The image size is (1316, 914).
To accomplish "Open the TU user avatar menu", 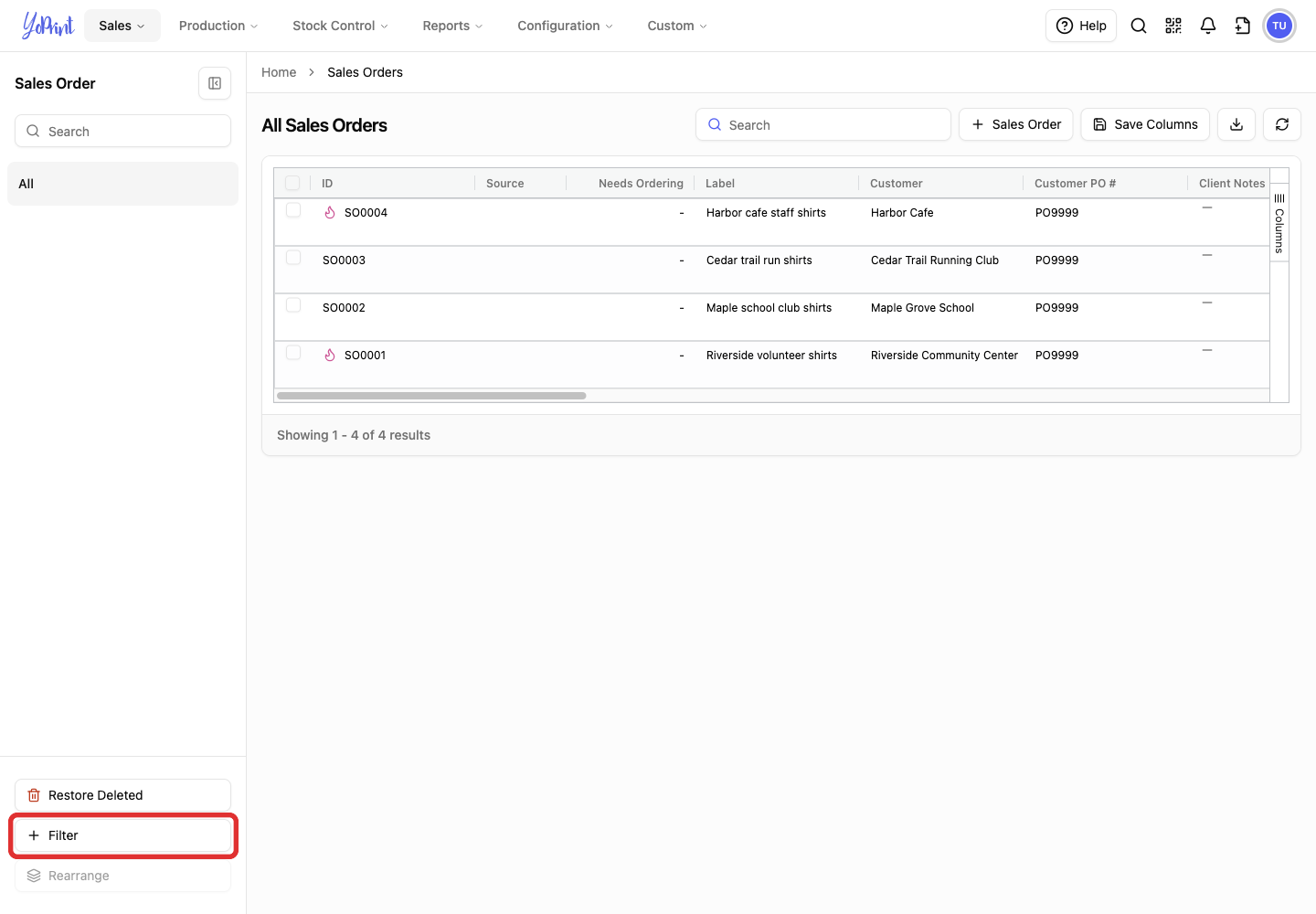I will click(1279, 26).
